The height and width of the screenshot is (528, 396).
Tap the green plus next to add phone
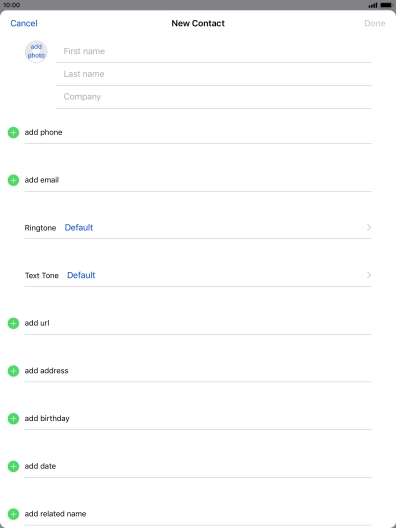click(x=13, y=132)
